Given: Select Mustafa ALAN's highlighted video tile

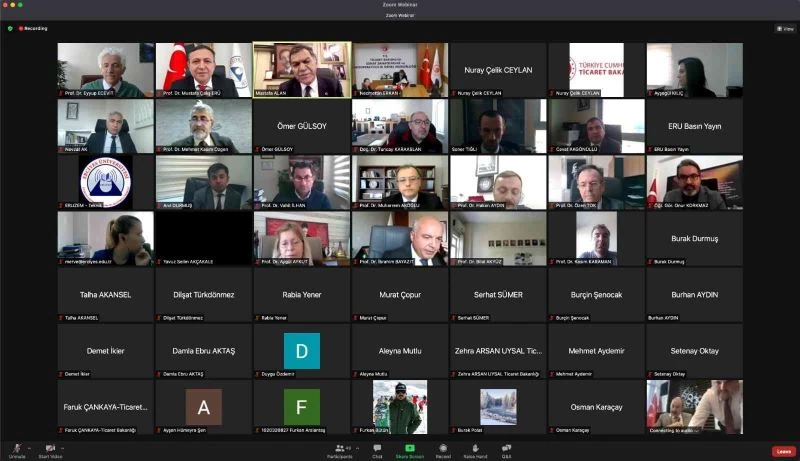Looking at the screenshot, I should (301, 69).
